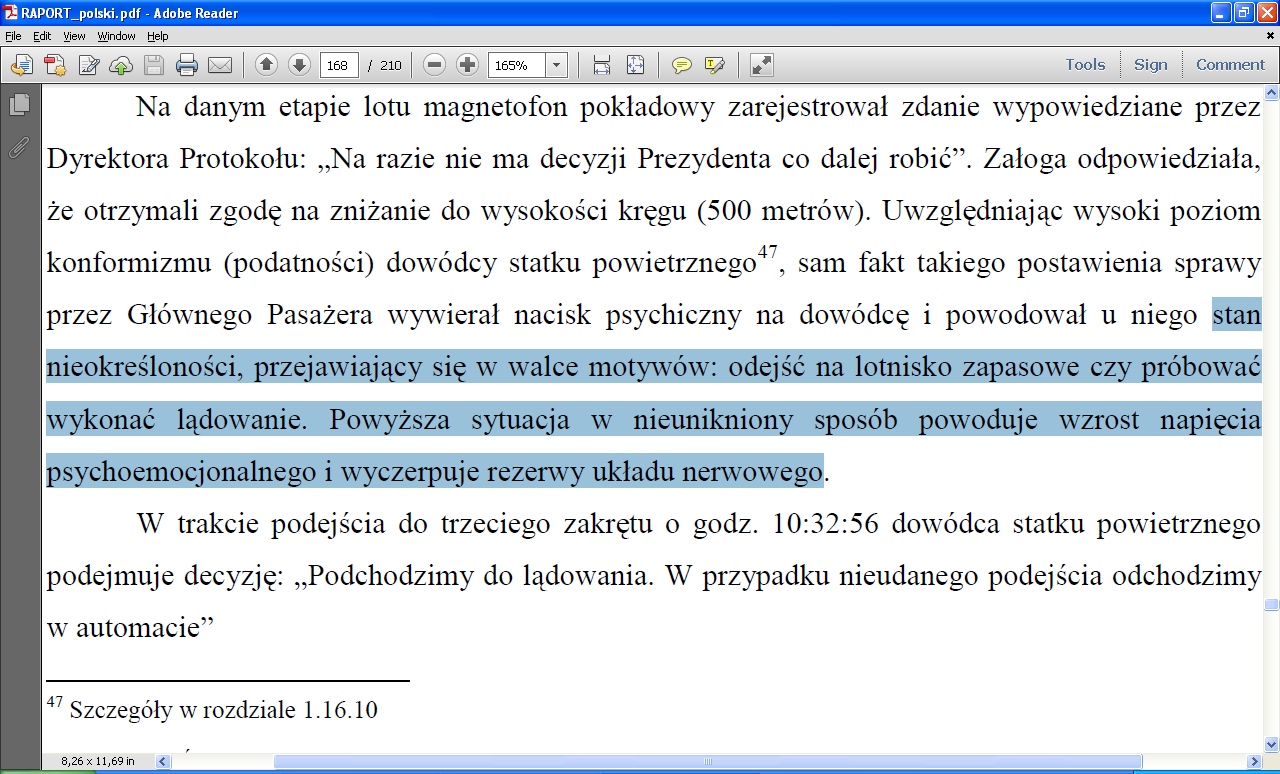Click the upload to cloud icon

click(121, 65)
